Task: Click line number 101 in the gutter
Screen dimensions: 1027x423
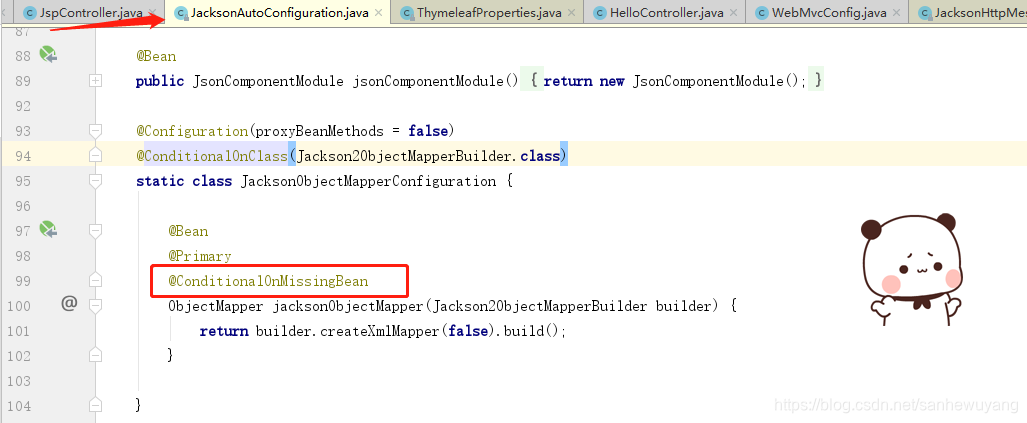Action: [18, 331]
